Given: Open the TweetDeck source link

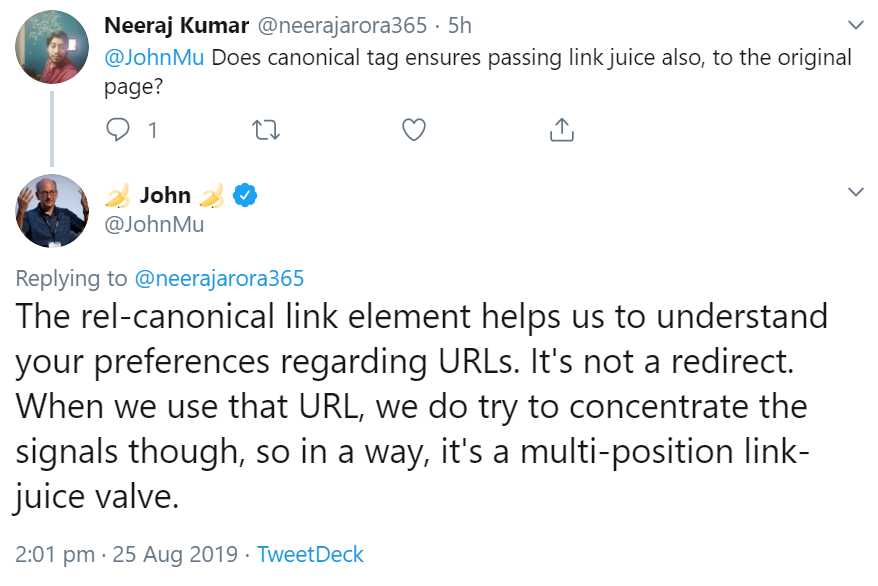Looking at the screenshot, I should [310, 554].
